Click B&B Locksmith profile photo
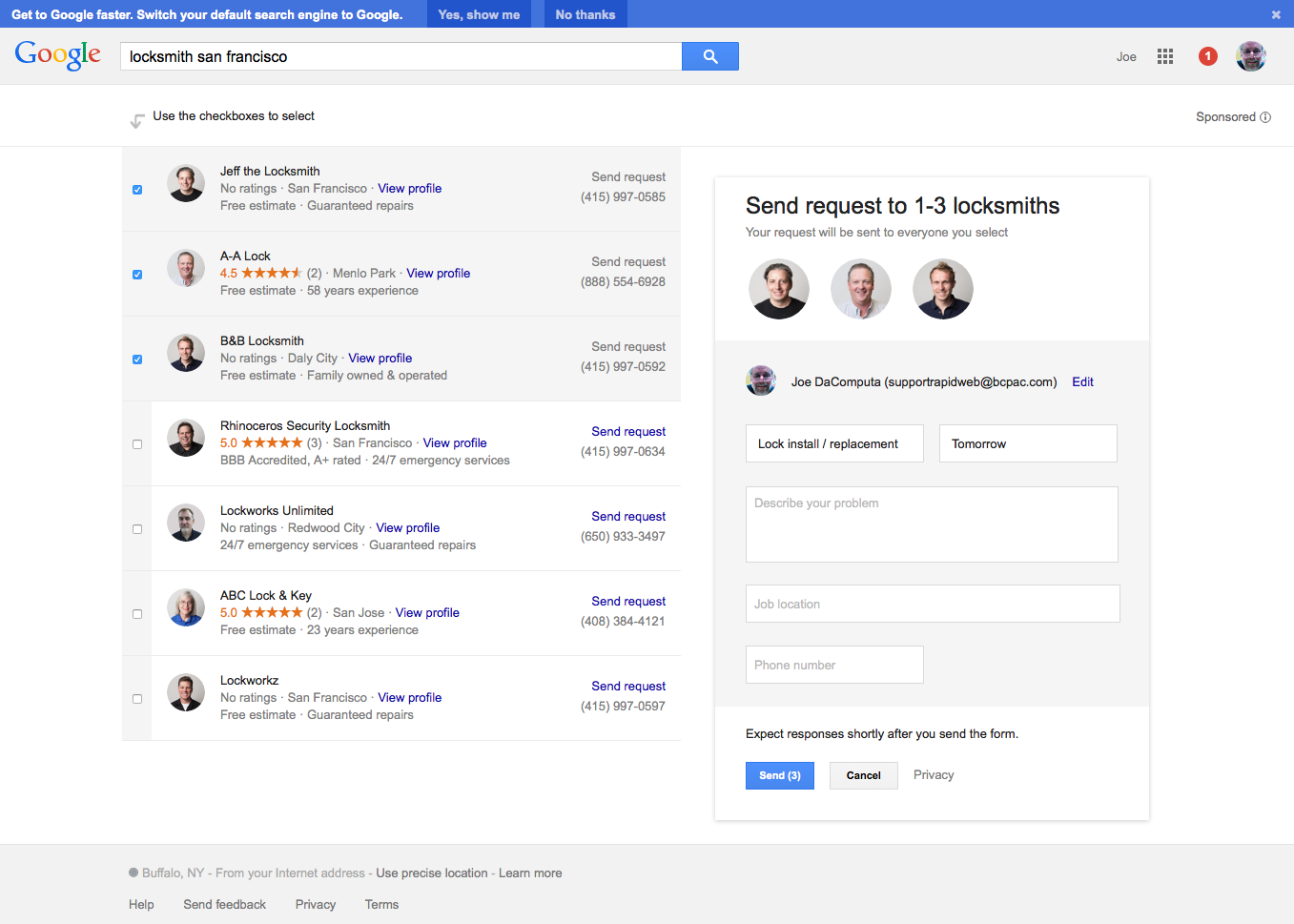The height and width of the screenshot is (924, 1294). tap(186, 353)
